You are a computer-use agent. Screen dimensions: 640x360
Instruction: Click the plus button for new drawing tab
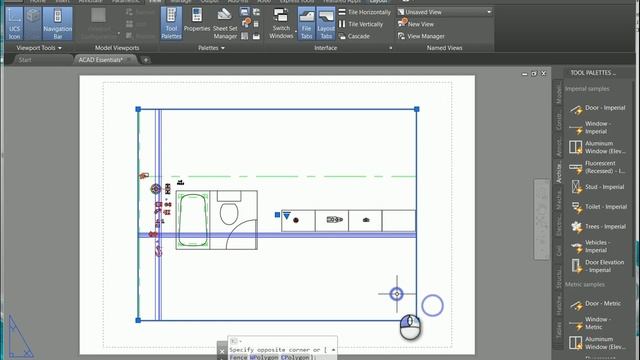pyautogui.click(x=146, y=60)
